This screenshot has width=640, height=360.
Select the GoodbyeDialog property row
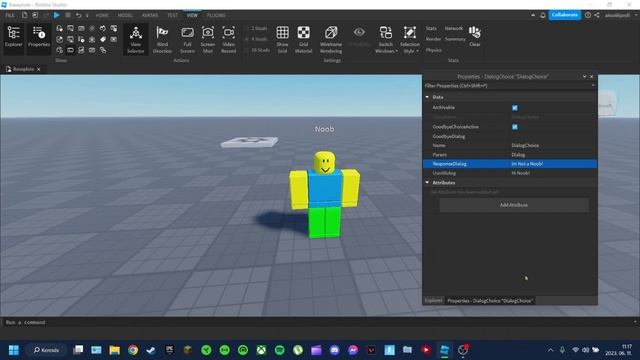[510, 136]
